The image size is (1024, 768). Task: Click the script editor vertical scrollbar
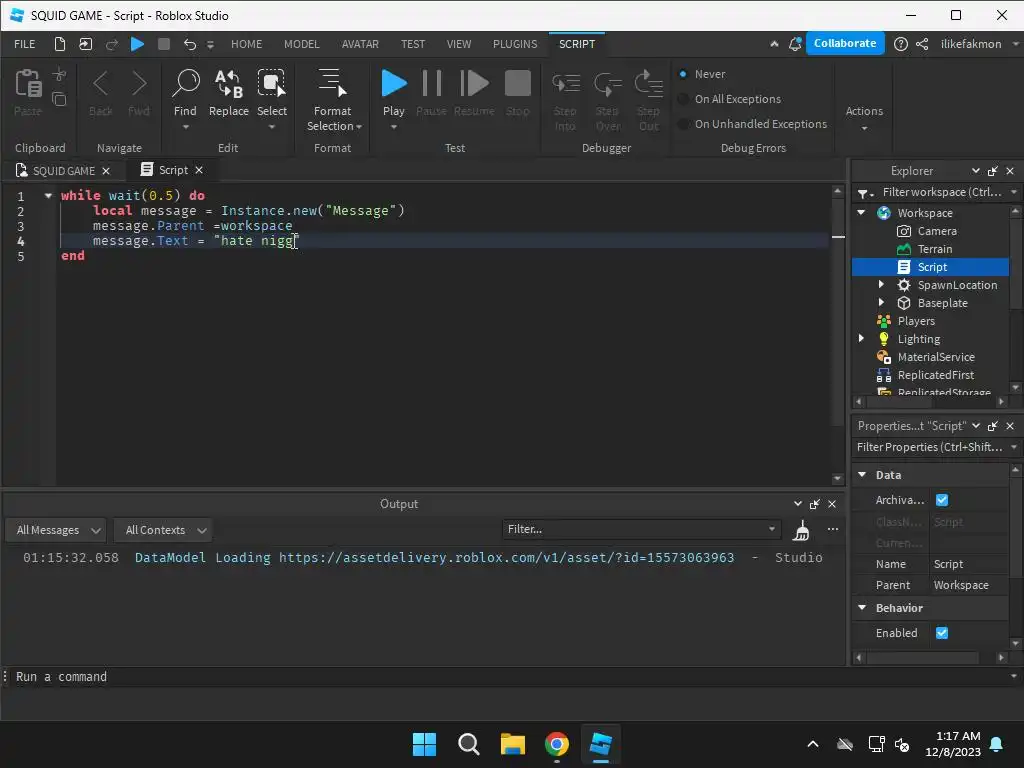click(x=838, y=330)
